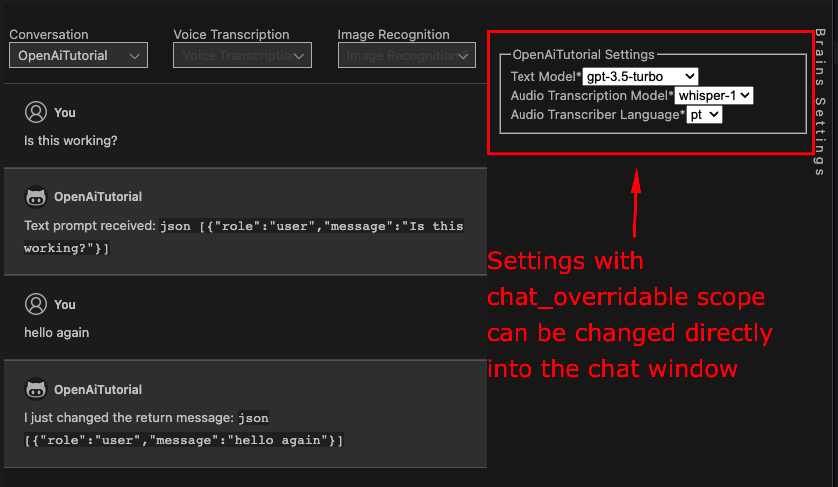The width and height of the screenshot is (838, 487).
Task: Click the "Text Model*" label
Action: [545, 76]
